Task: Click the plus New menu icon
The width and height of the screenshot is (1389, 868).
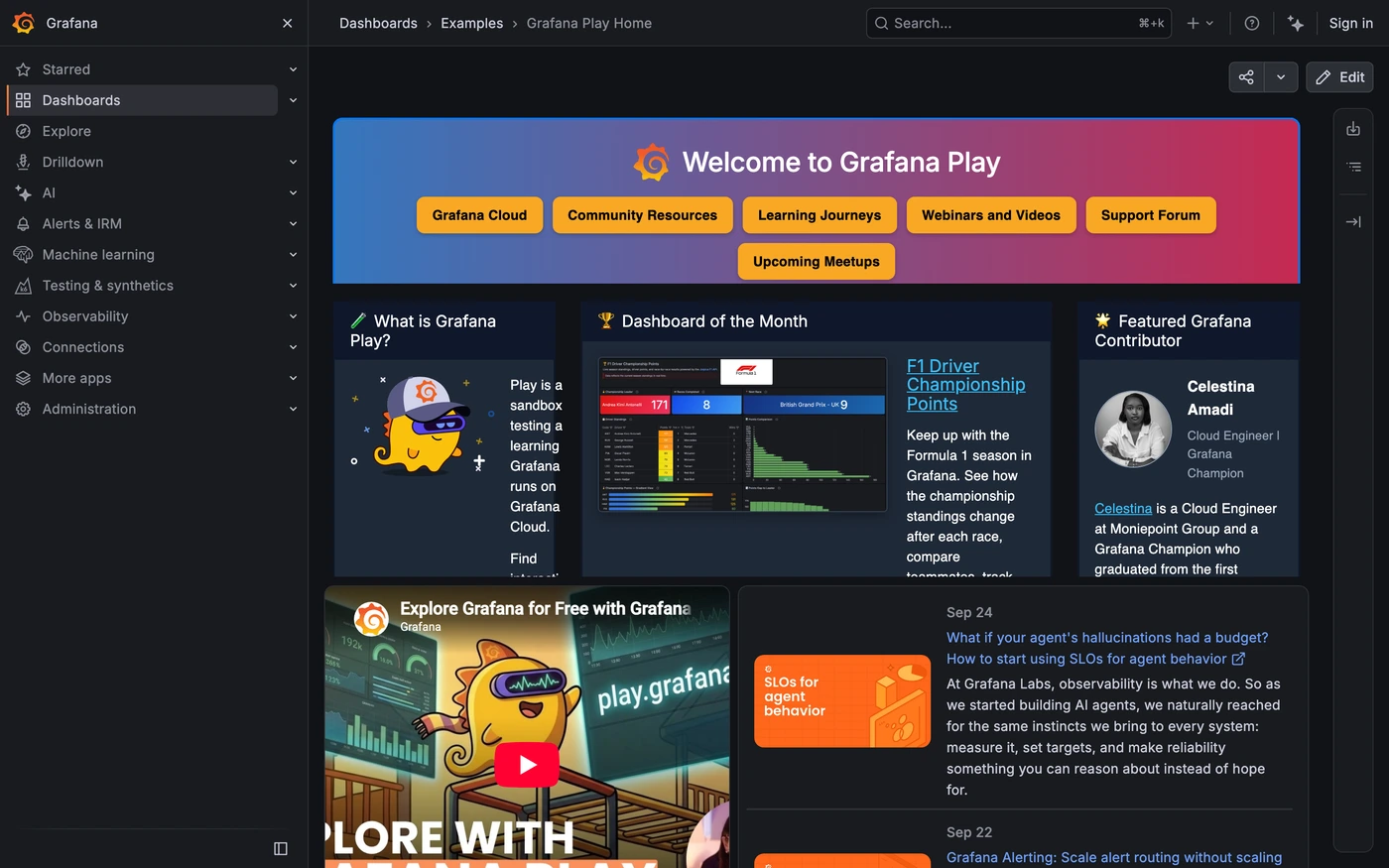Action: tap(1200, 23)
